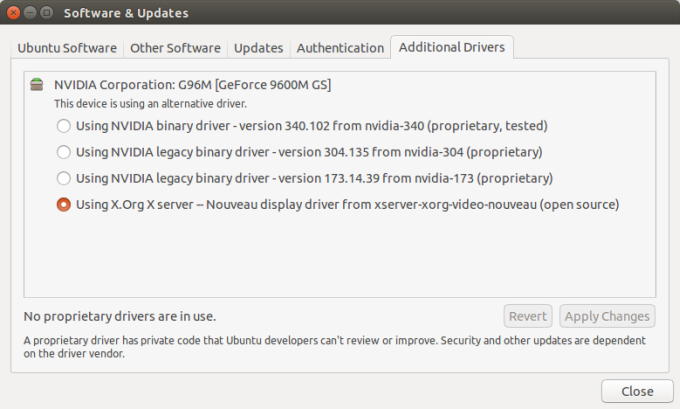Switch to the Ubuntu Software tab
Screen dimensions: 680x409
pyautogui.click(x=67, y=48)
